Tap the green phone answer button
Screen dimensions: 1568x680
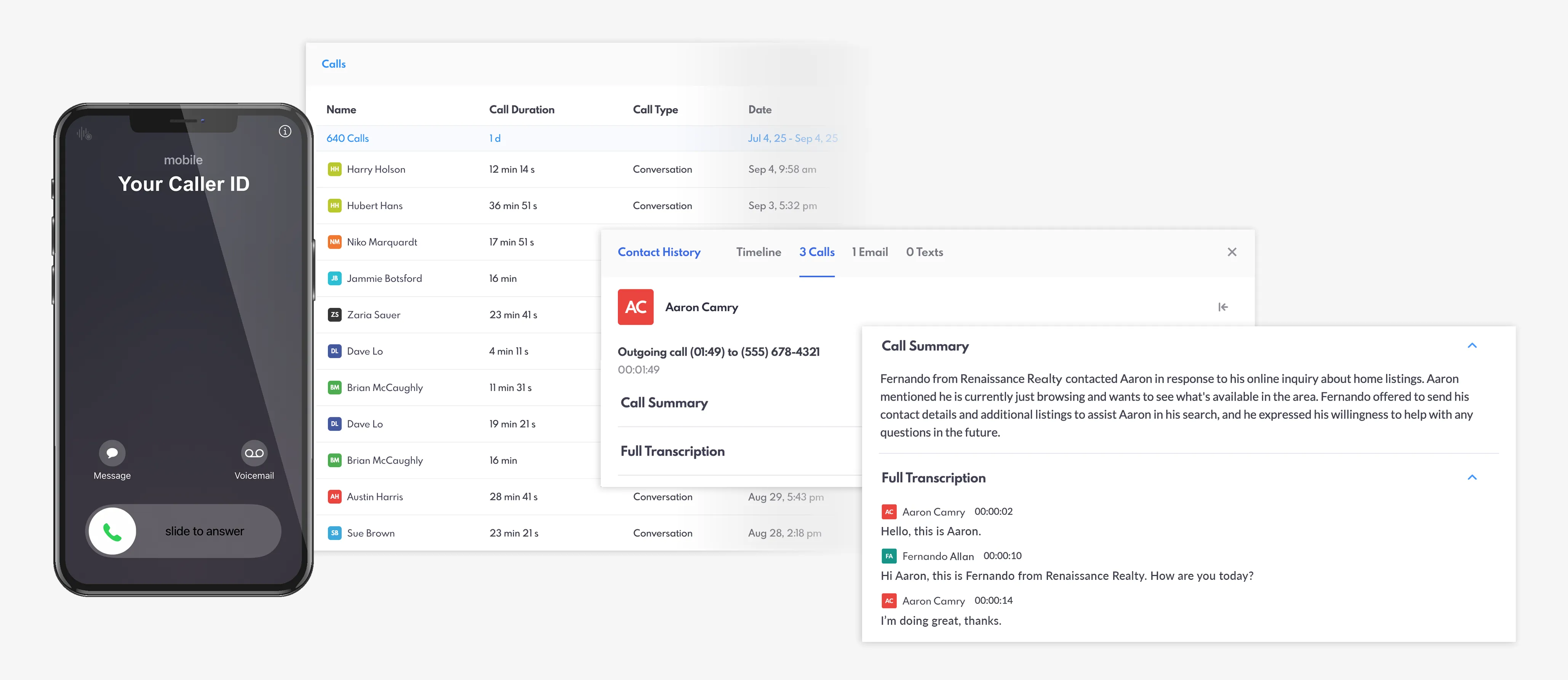click(113, 532)
